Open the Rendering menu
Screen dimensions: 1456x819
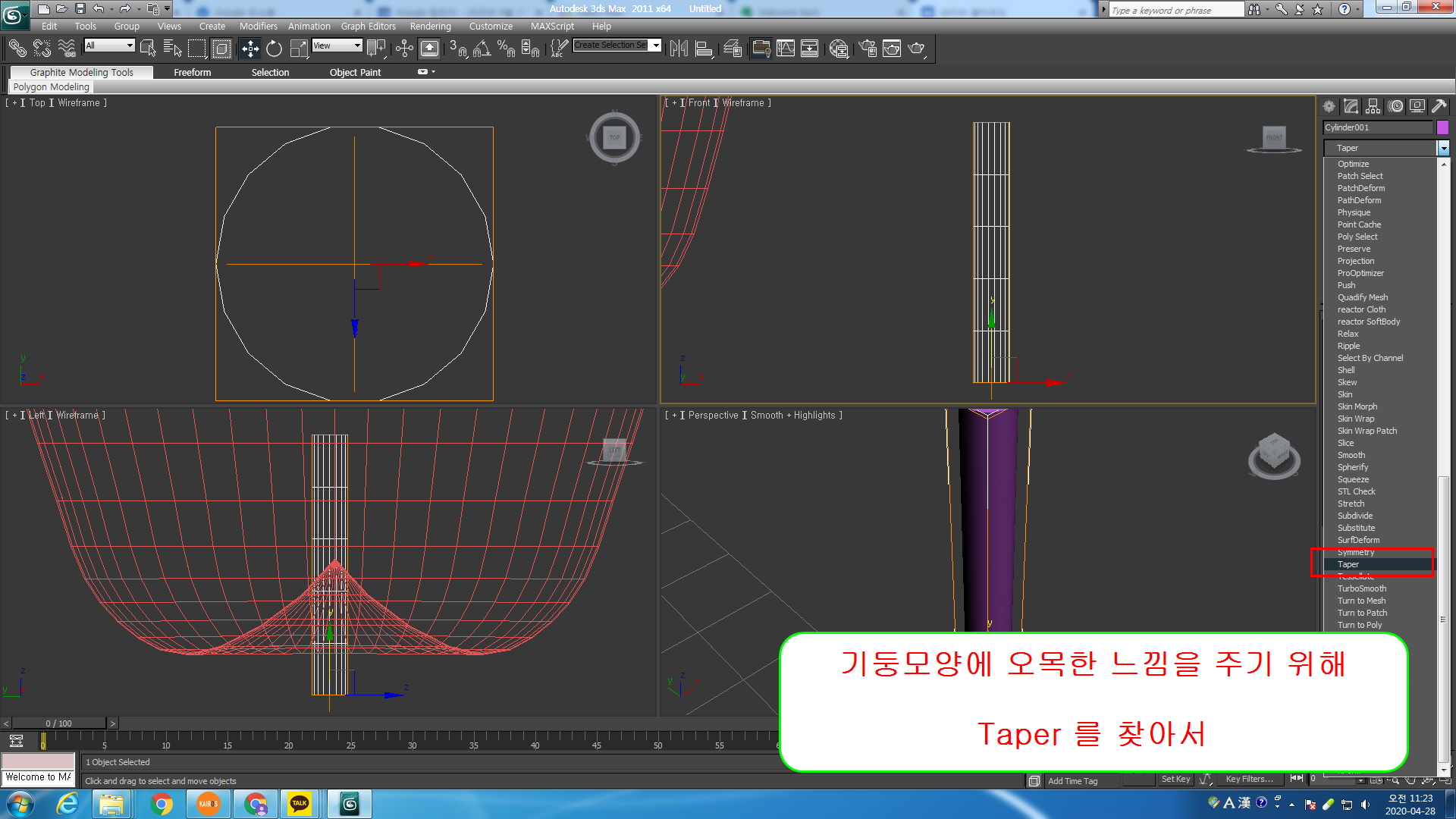[x=430, y=26]
